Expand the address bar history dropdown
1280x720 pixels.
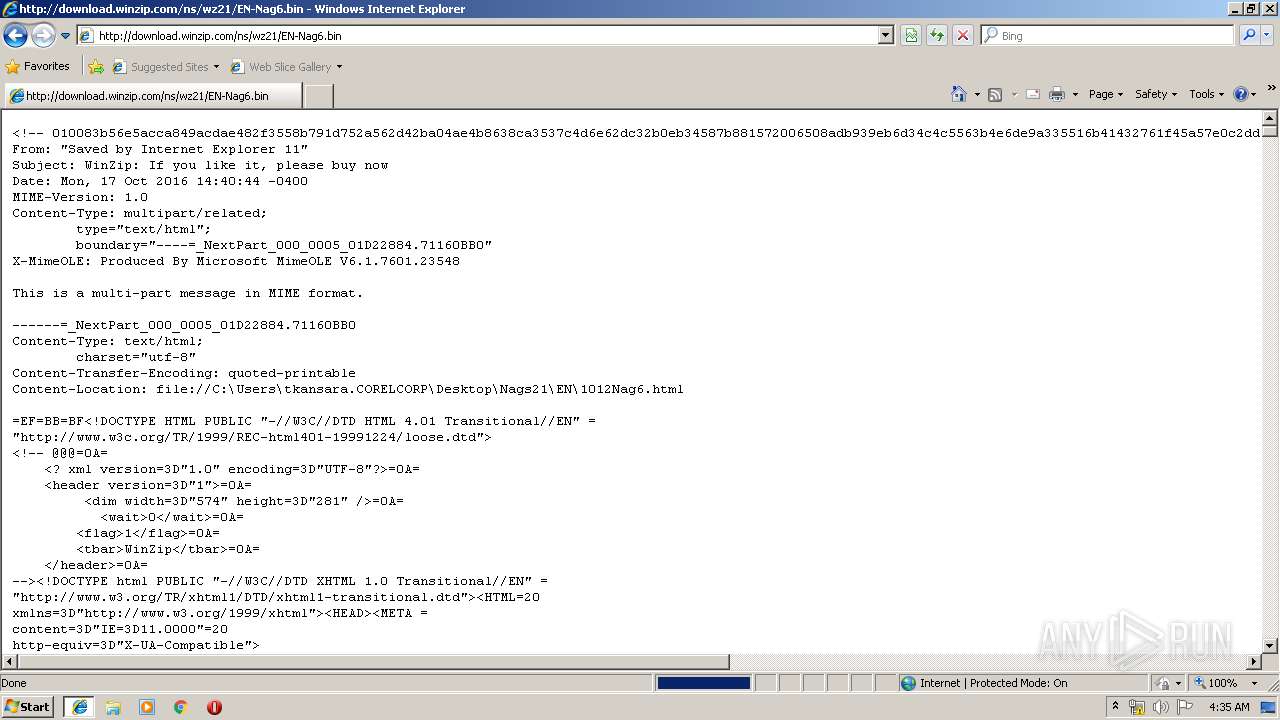point(886,35)
